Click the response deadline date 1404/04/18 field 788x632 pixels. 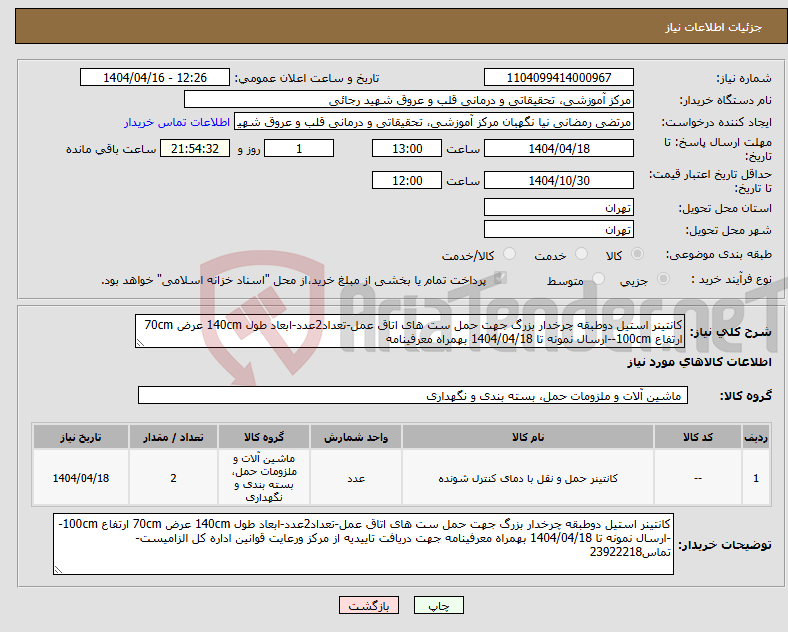pyautogui.click(x=558, y=149)
